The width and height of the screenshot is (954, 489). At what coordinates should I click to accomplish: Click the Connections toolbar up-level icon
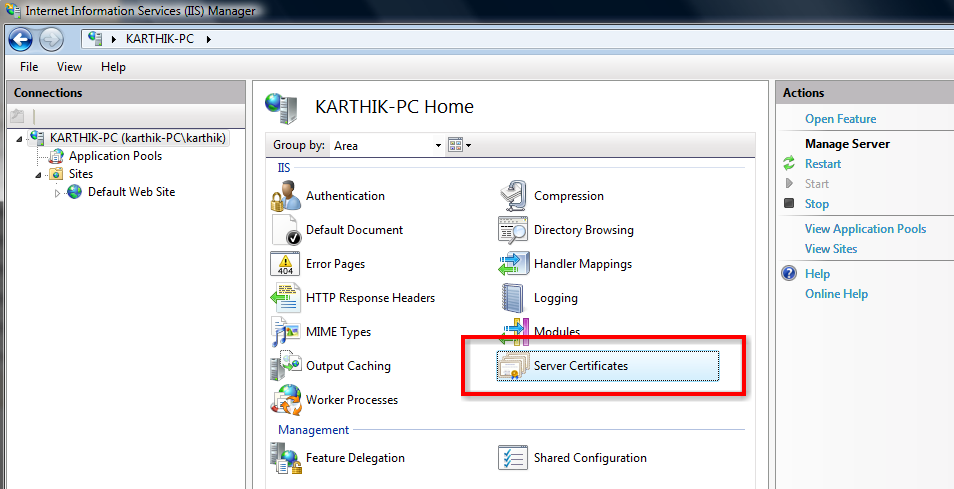17,116
